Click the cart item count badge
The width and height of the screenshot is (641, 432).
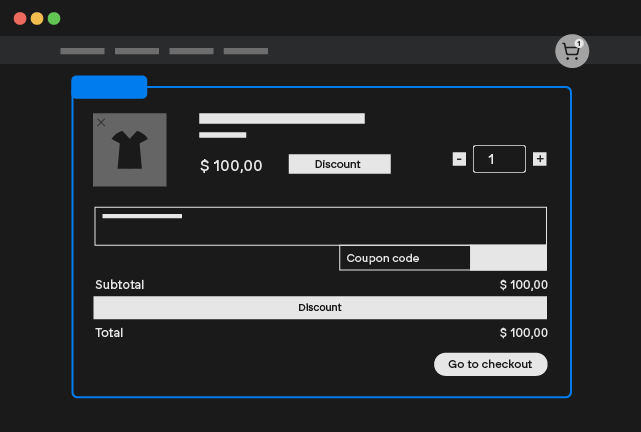pyautogui.click(x=579, y=43)
